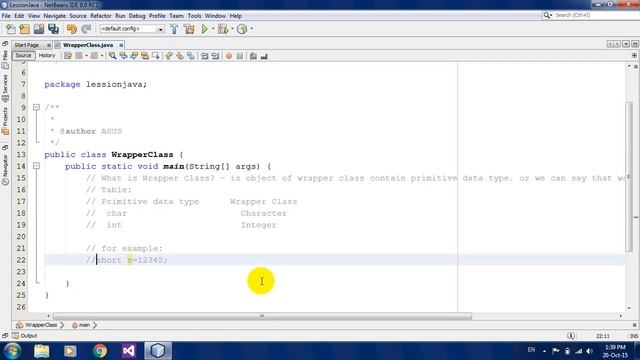Close the Start Page tab
640x360 pixels.
[49, 45]
